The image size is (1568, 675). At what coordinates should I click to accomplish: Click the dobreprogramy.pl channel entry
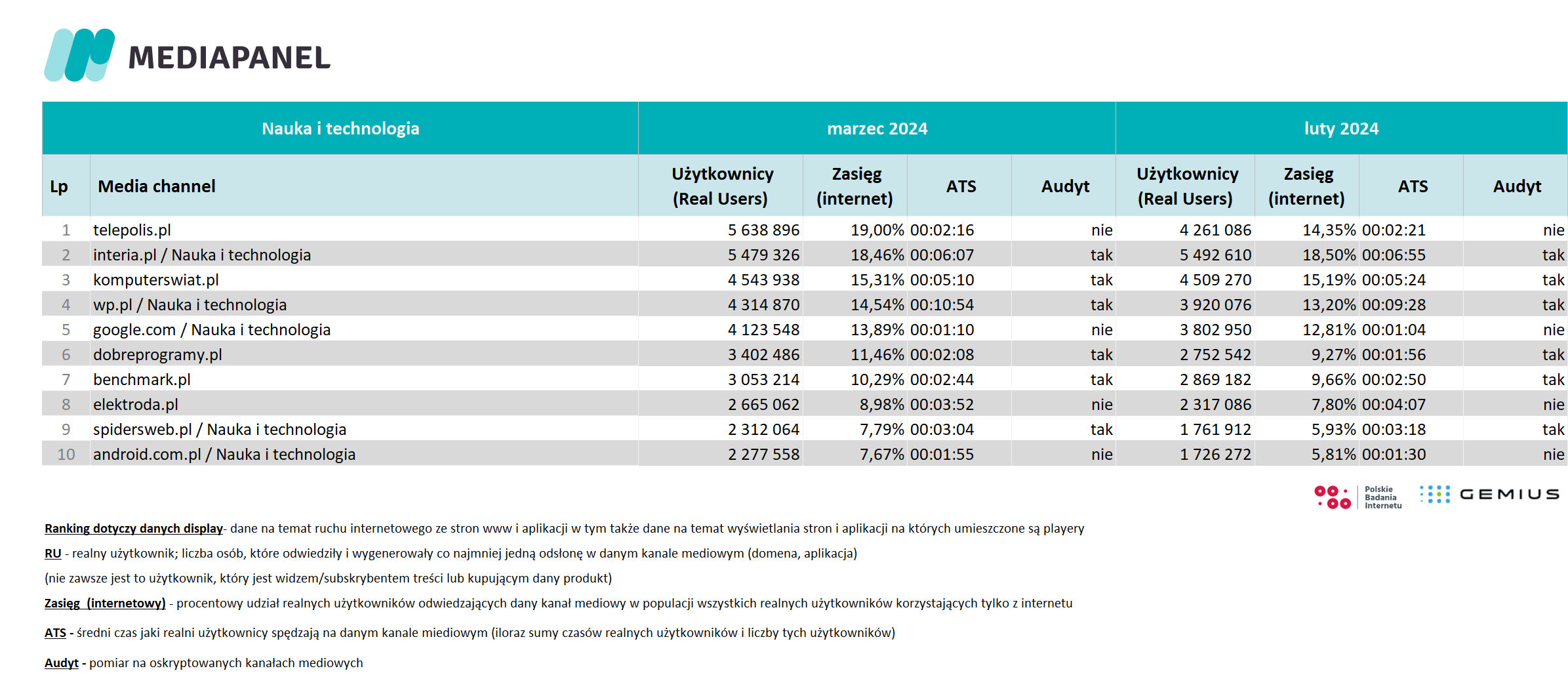(157, 355)
